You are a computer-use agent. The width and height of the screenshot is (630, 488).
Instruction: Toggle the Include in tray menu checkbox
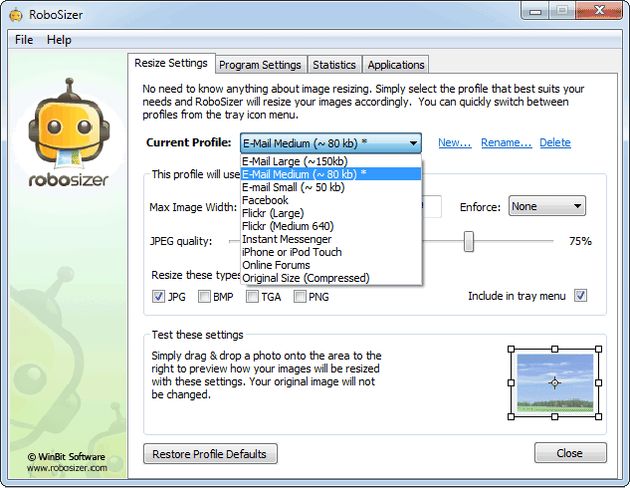click(581, 296)
